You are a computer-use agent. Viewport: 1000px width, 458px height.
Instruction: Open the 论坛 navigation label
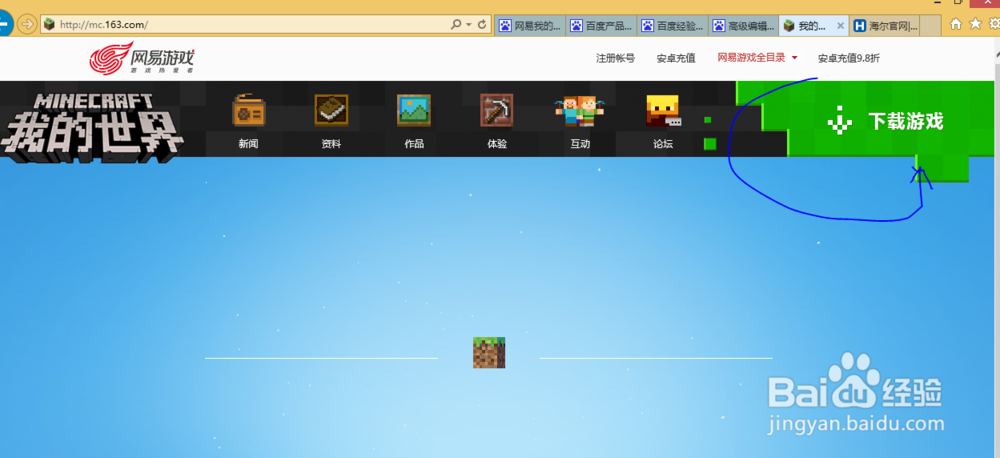point(663,144)
